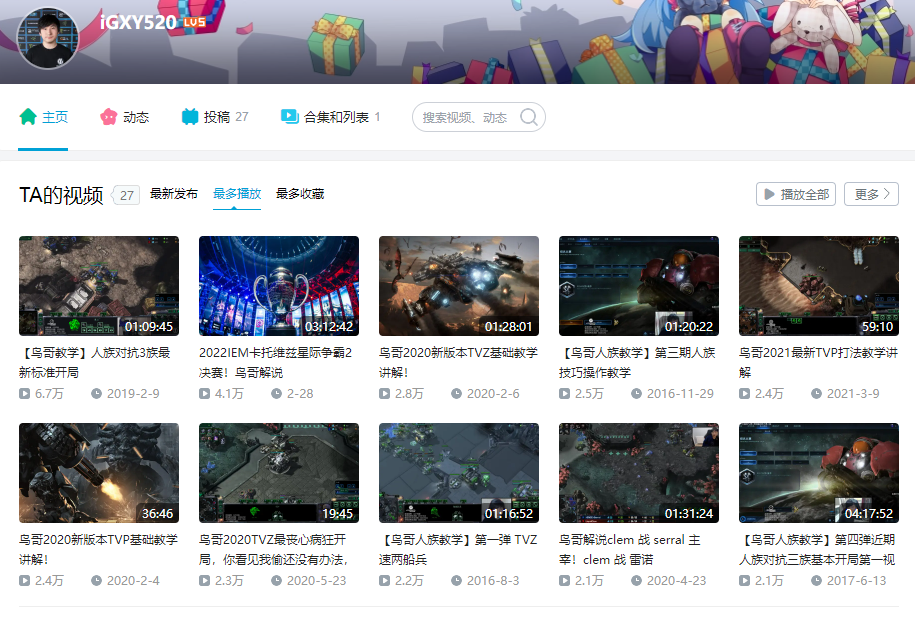Open the 动态 tab

124,117
